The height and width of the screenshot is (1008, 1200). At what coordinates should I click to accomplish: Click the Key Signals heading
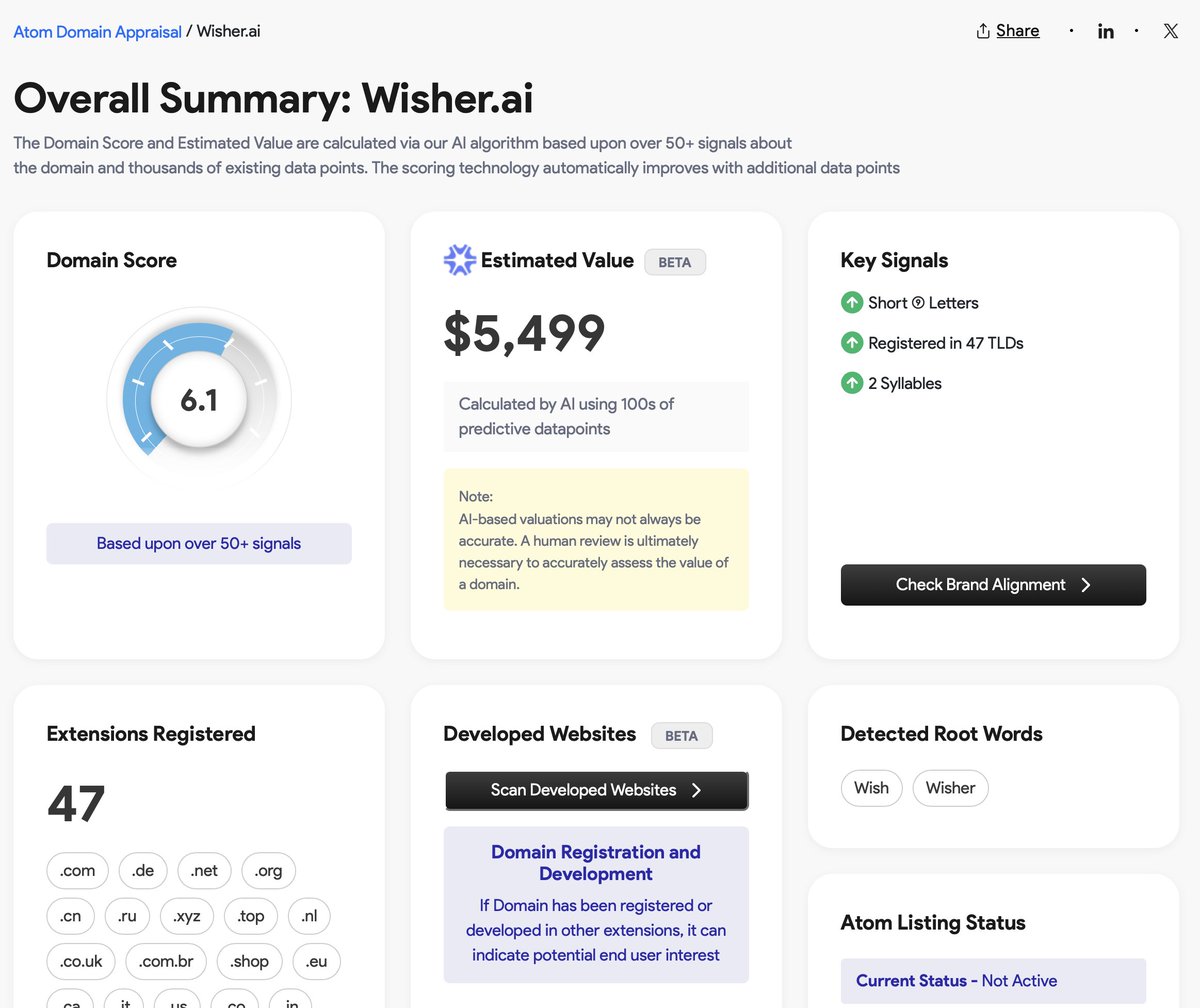tap(894, 260)
